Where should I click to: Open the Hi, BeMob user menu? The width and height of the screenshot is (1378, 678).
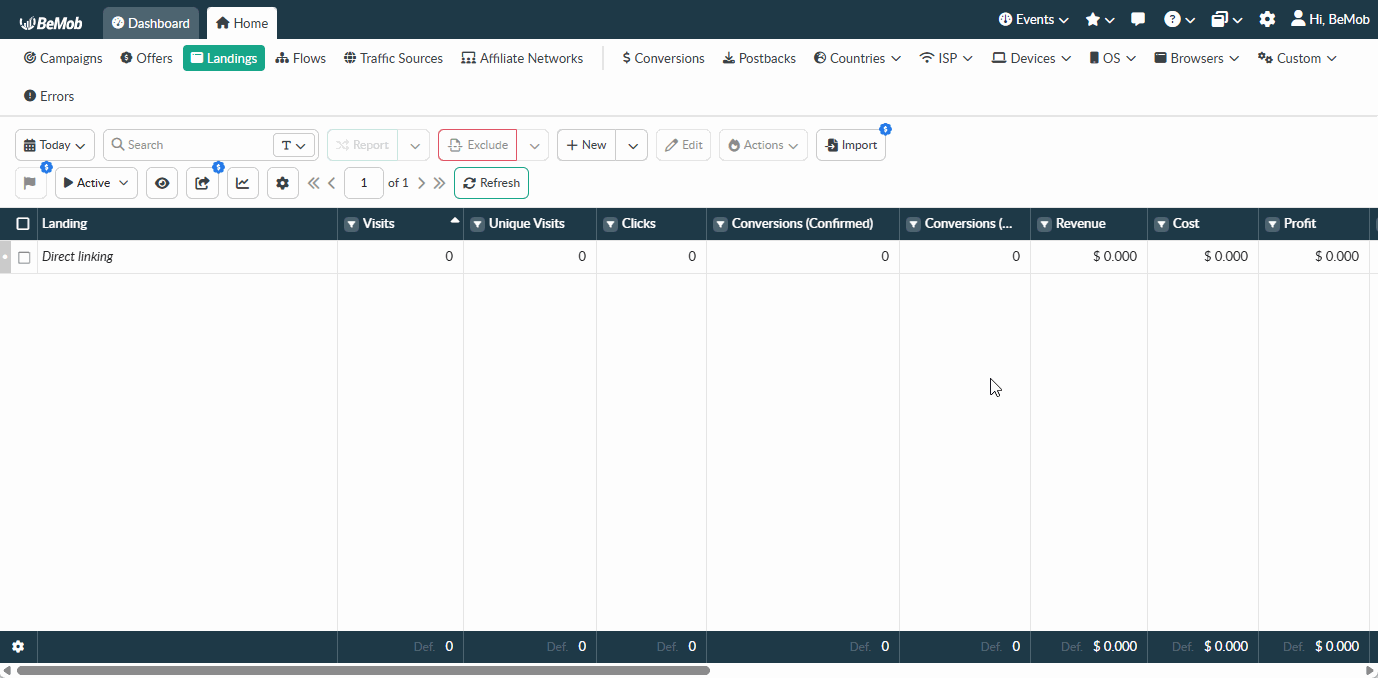pyautogui.click(x=1330, y=20)
